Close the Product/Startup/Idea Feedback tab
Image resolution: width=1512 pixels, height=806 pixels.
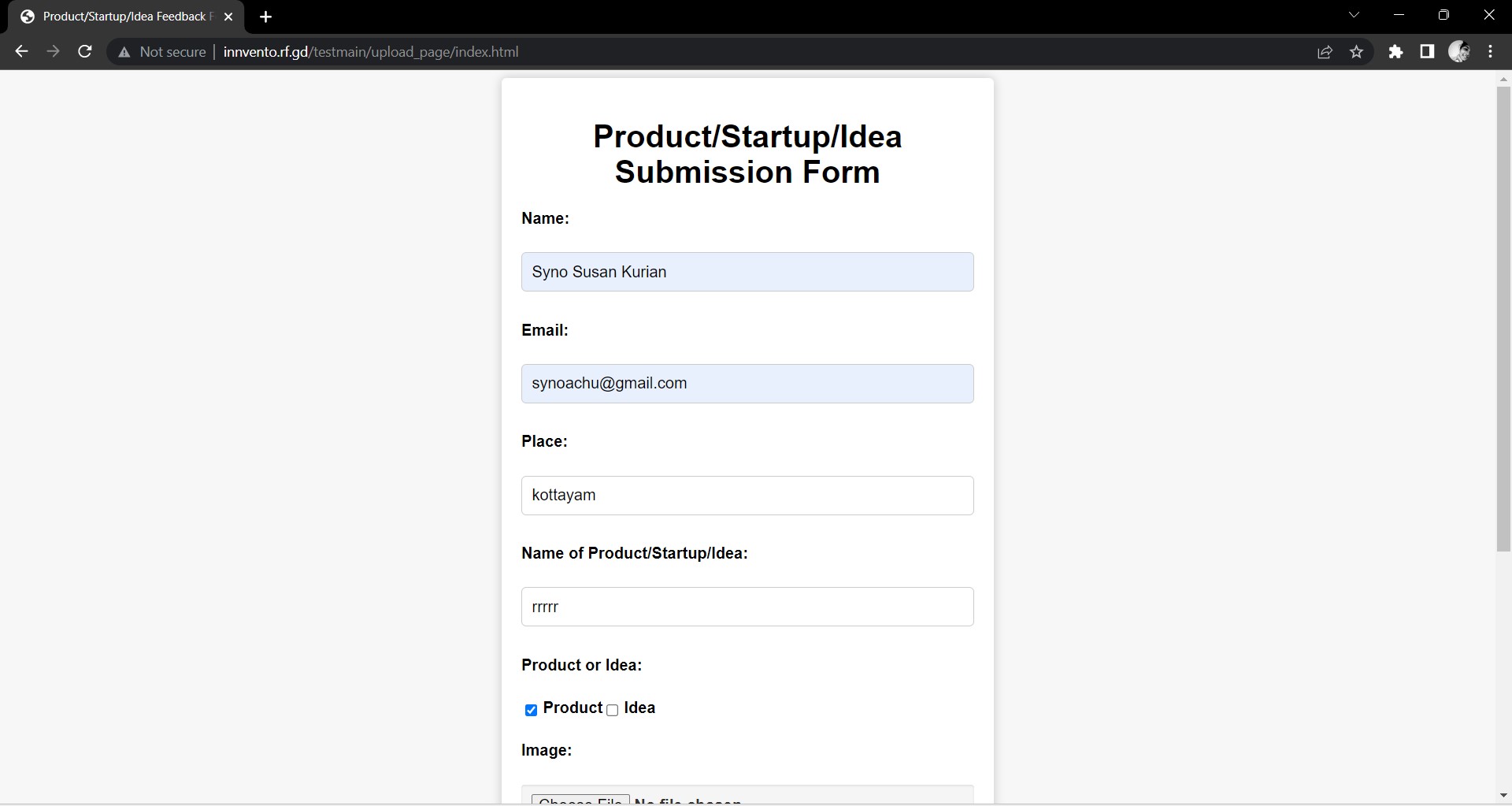(x=228, y=17)
